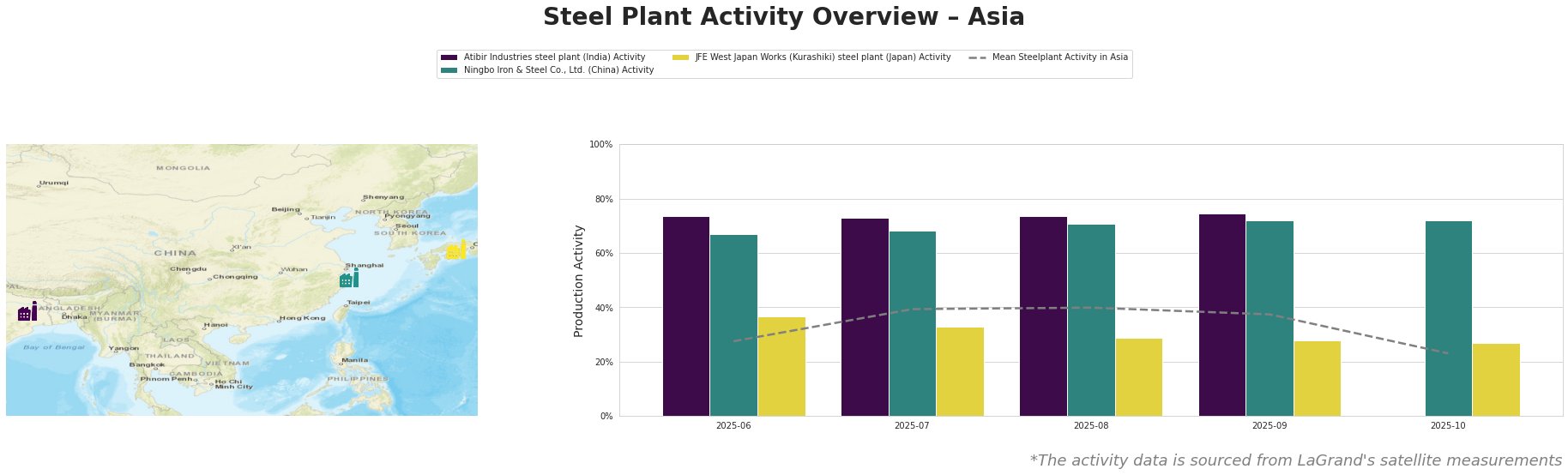Click the purple Atibir Industries legend swatch
Screen dimensions: 1568x475
[449, 57]
